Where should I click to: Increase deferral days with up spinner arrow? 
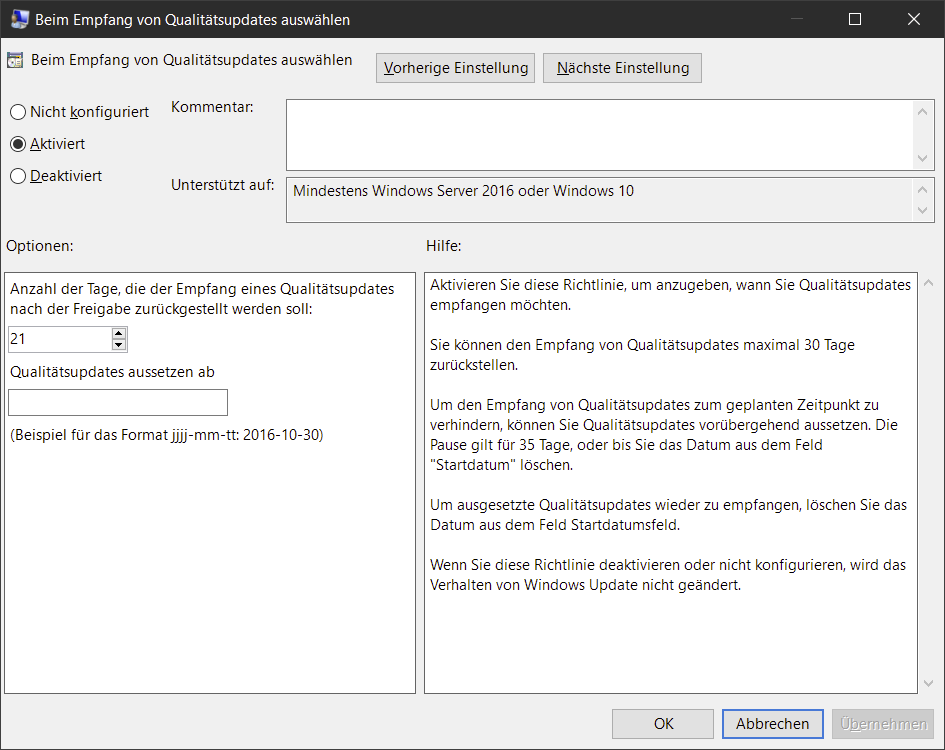pos(119,333)
